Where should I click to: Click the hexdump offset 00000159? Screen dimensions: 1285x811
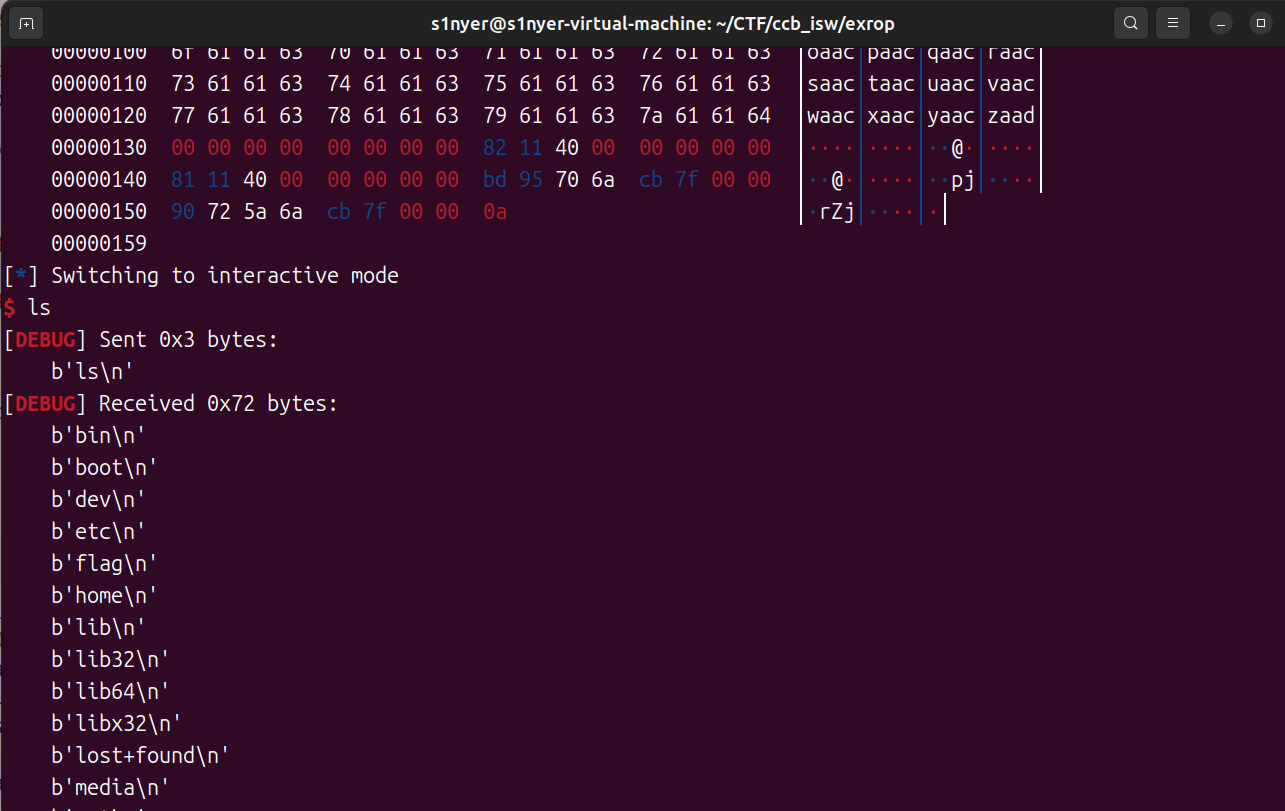point(99,243)
